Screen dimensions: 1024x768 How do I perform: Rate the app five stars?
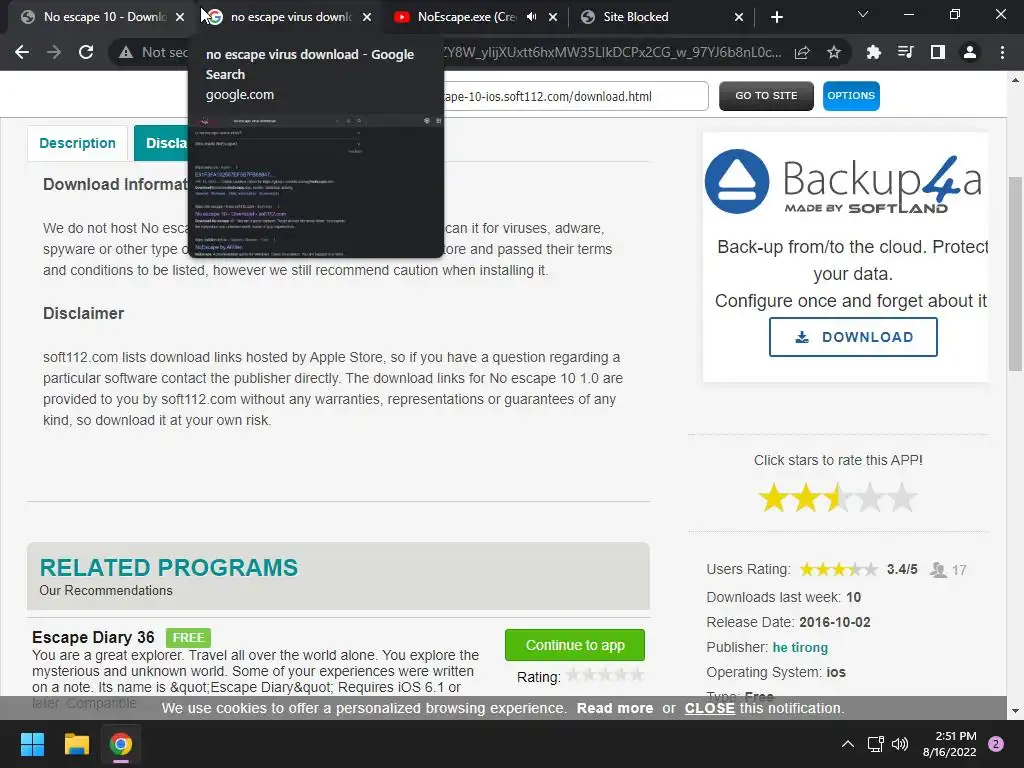coord(902,498)
